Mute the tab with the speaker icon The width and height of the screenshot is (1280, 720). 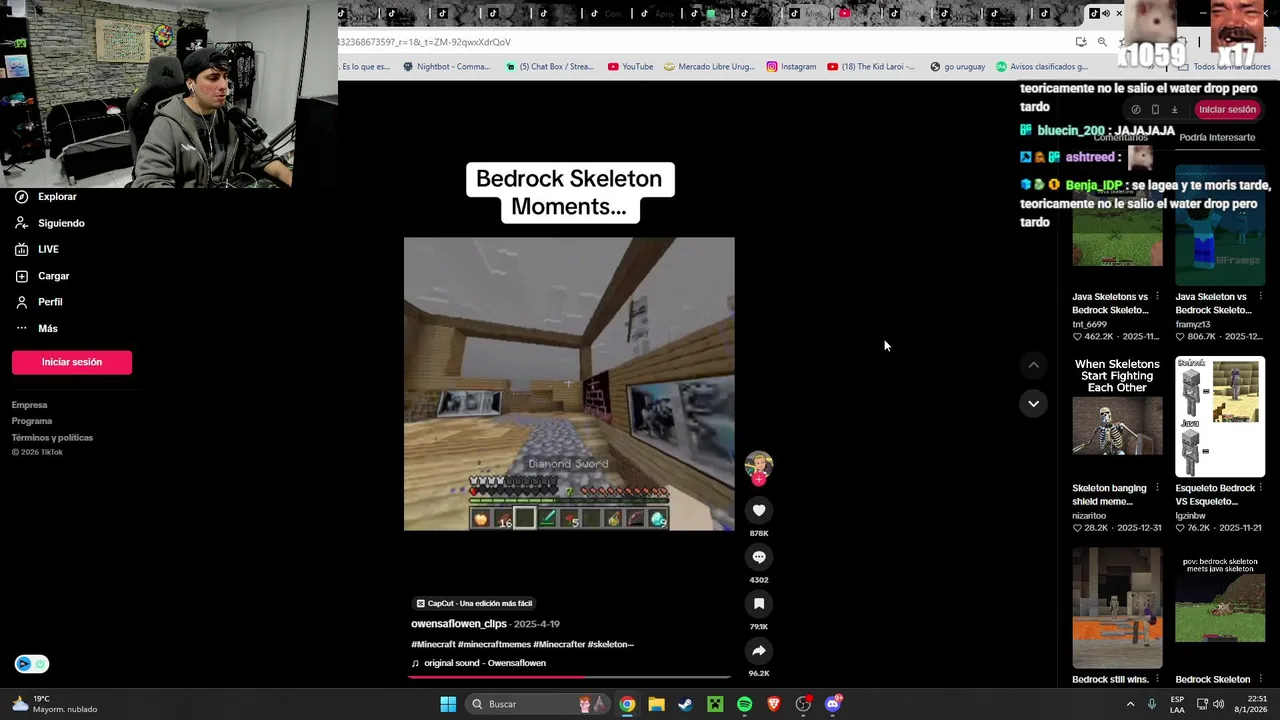pos(1106,14)
